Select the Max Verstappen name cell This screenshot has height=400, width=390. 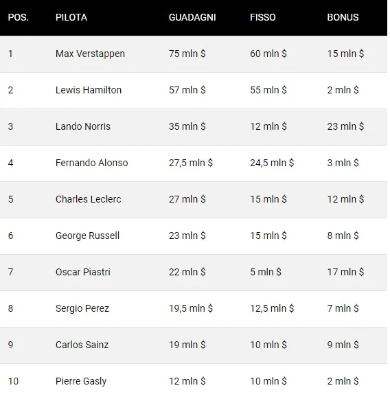90,54
